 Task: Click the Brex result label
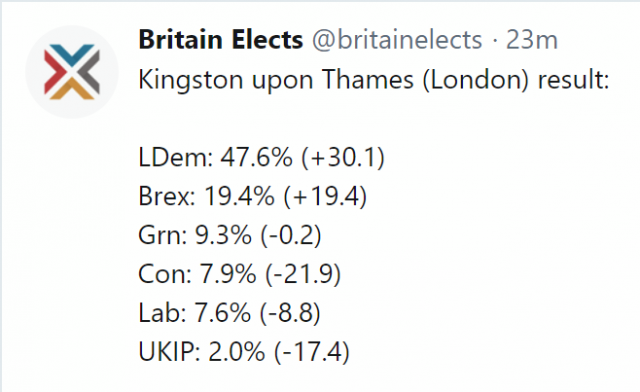[167, 196]
